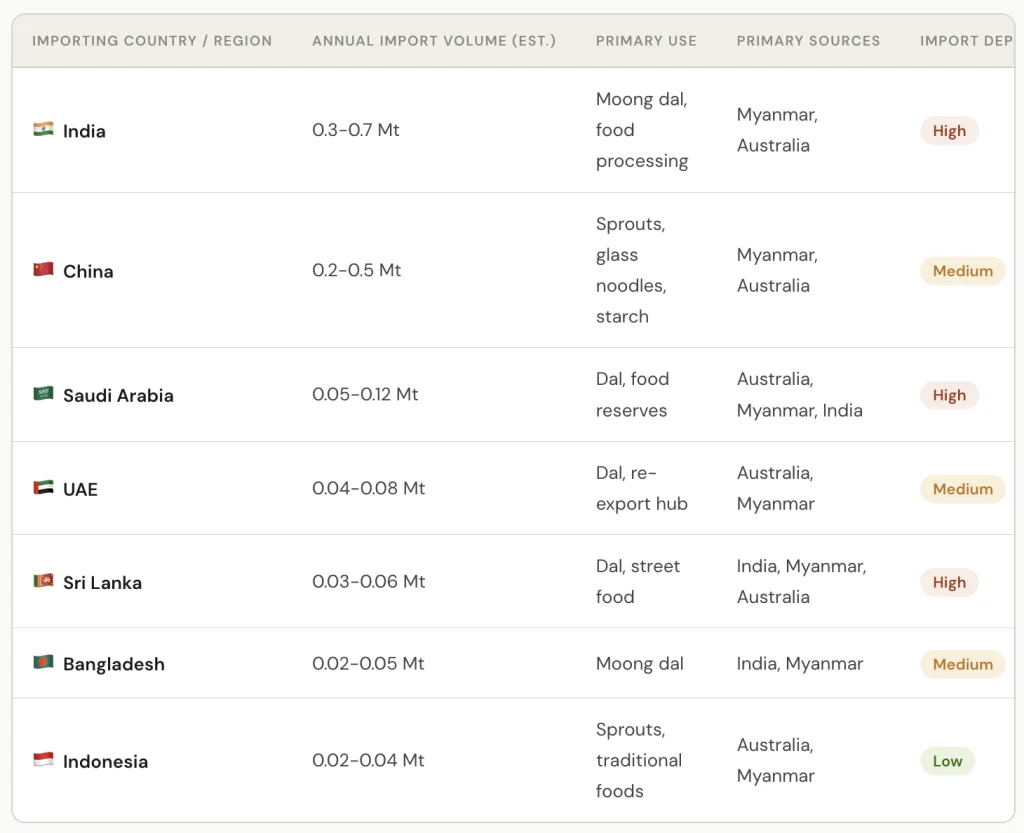Click the Medium badge in UAE row
1024x833 pixels.
click(963, 489)
